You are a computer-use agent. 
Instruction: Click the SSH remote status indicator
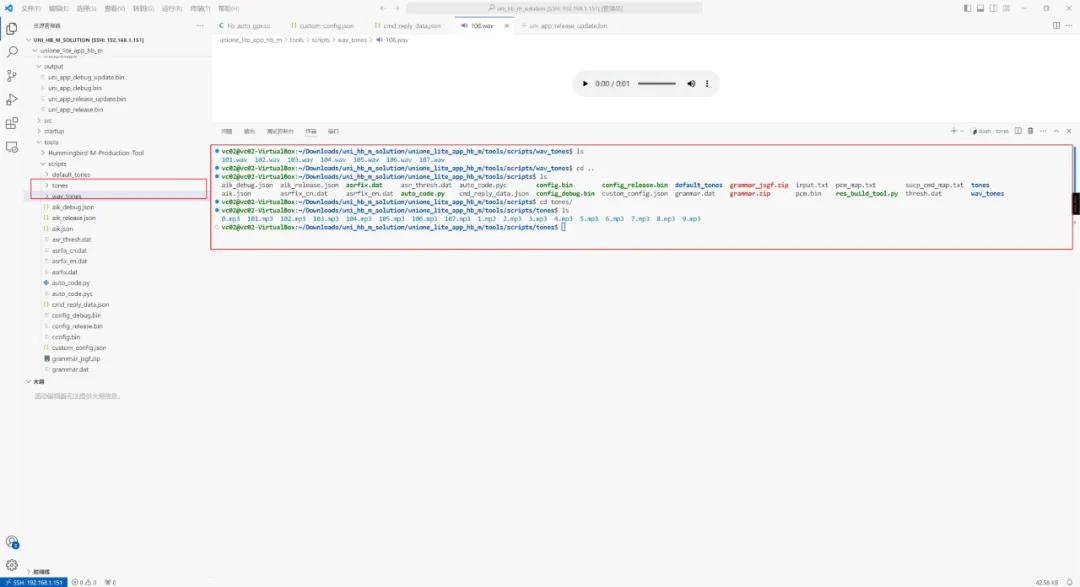[34, 582]
